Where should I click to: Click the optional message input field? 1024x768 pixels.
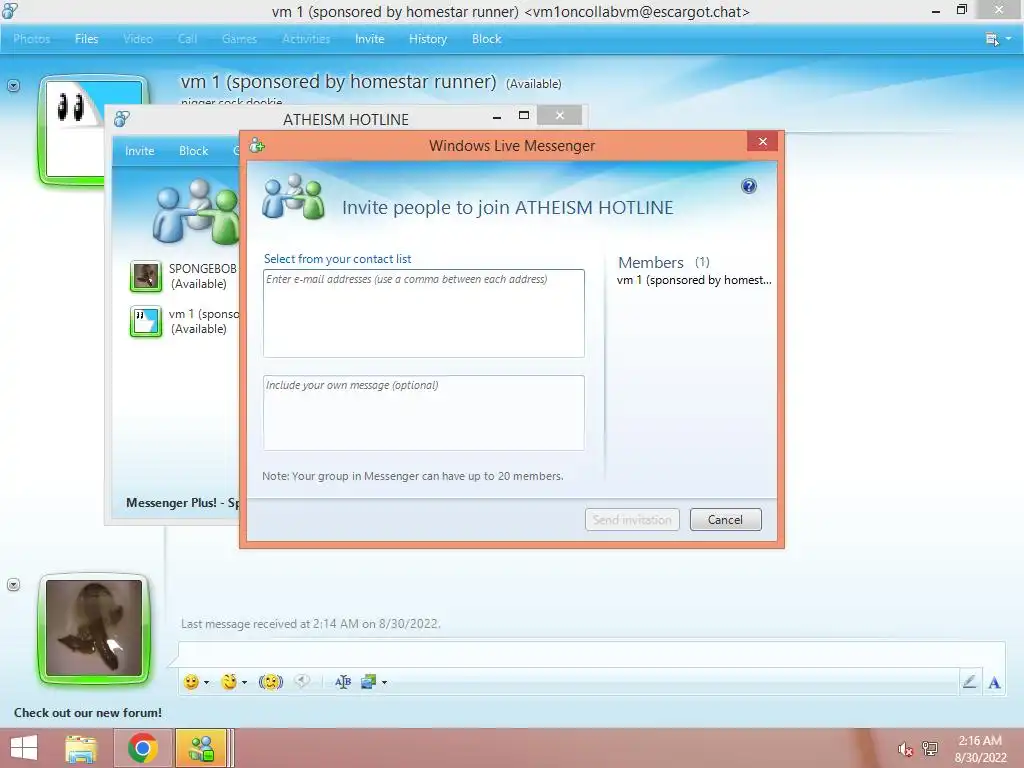click(x=424, y=413)
